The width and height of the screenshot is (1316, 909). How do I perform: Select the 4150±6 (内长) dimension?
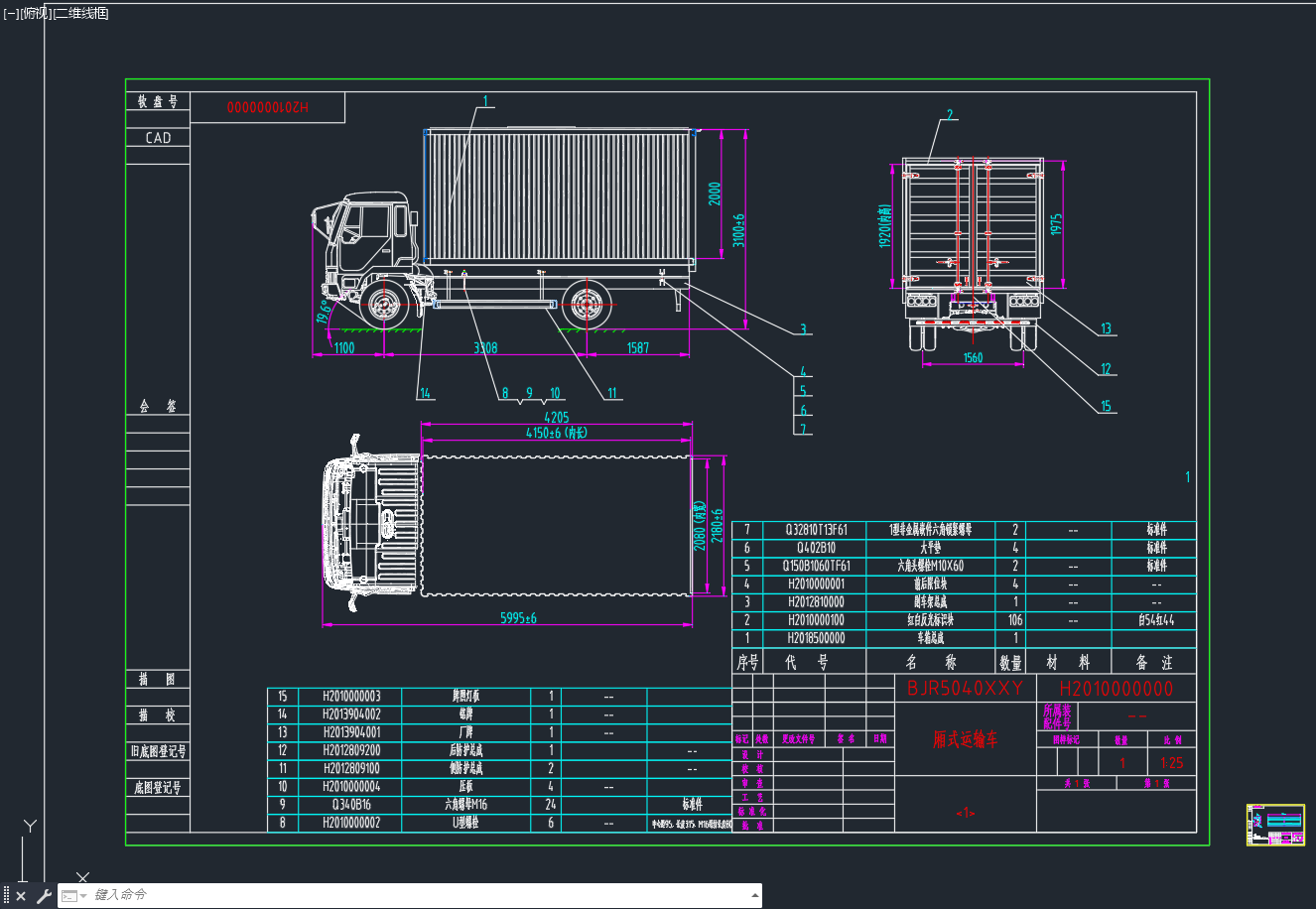tap(557, 433)
